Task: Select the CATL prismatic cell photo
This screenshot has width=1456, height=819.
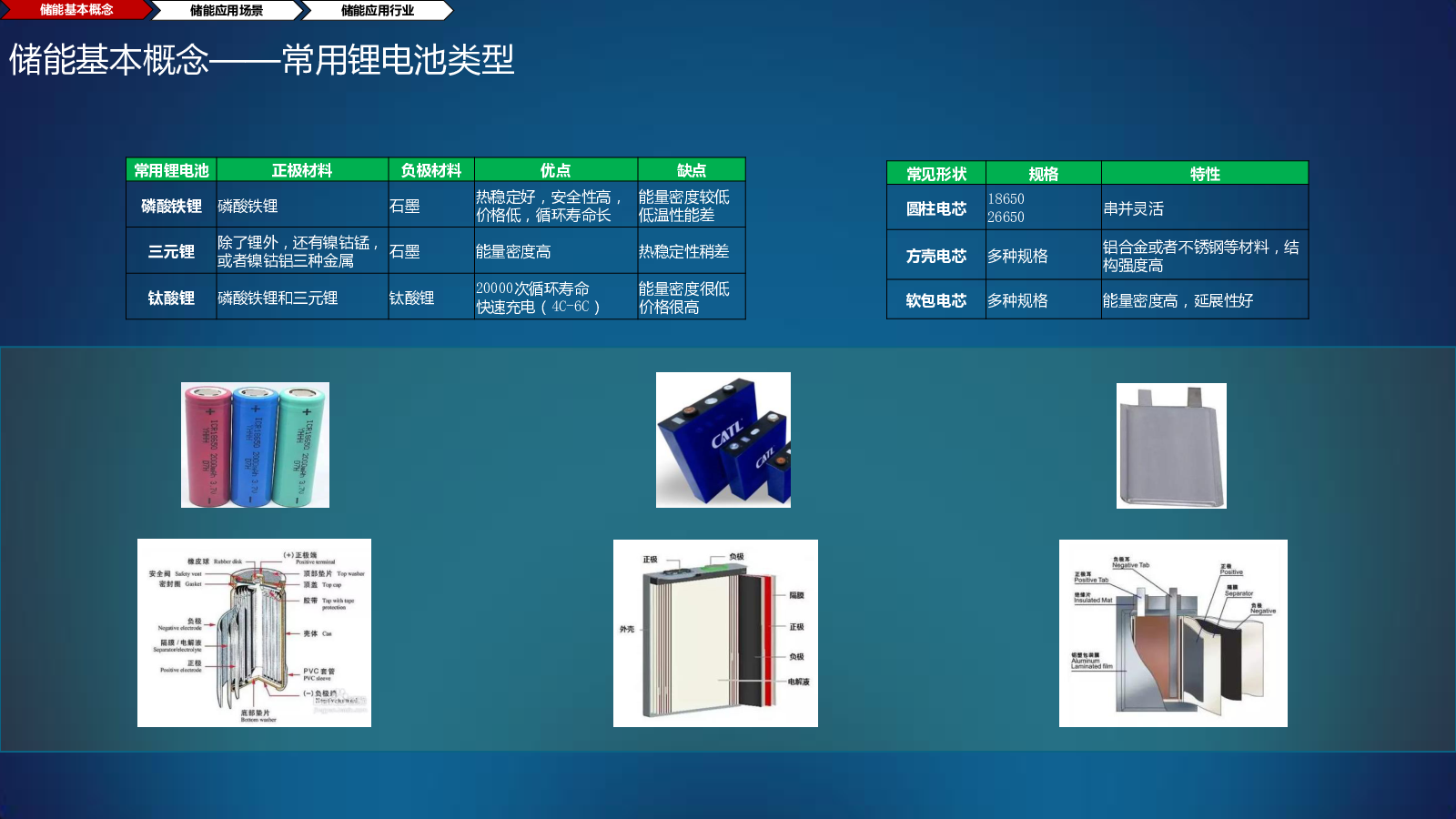Action: (723, 440)
